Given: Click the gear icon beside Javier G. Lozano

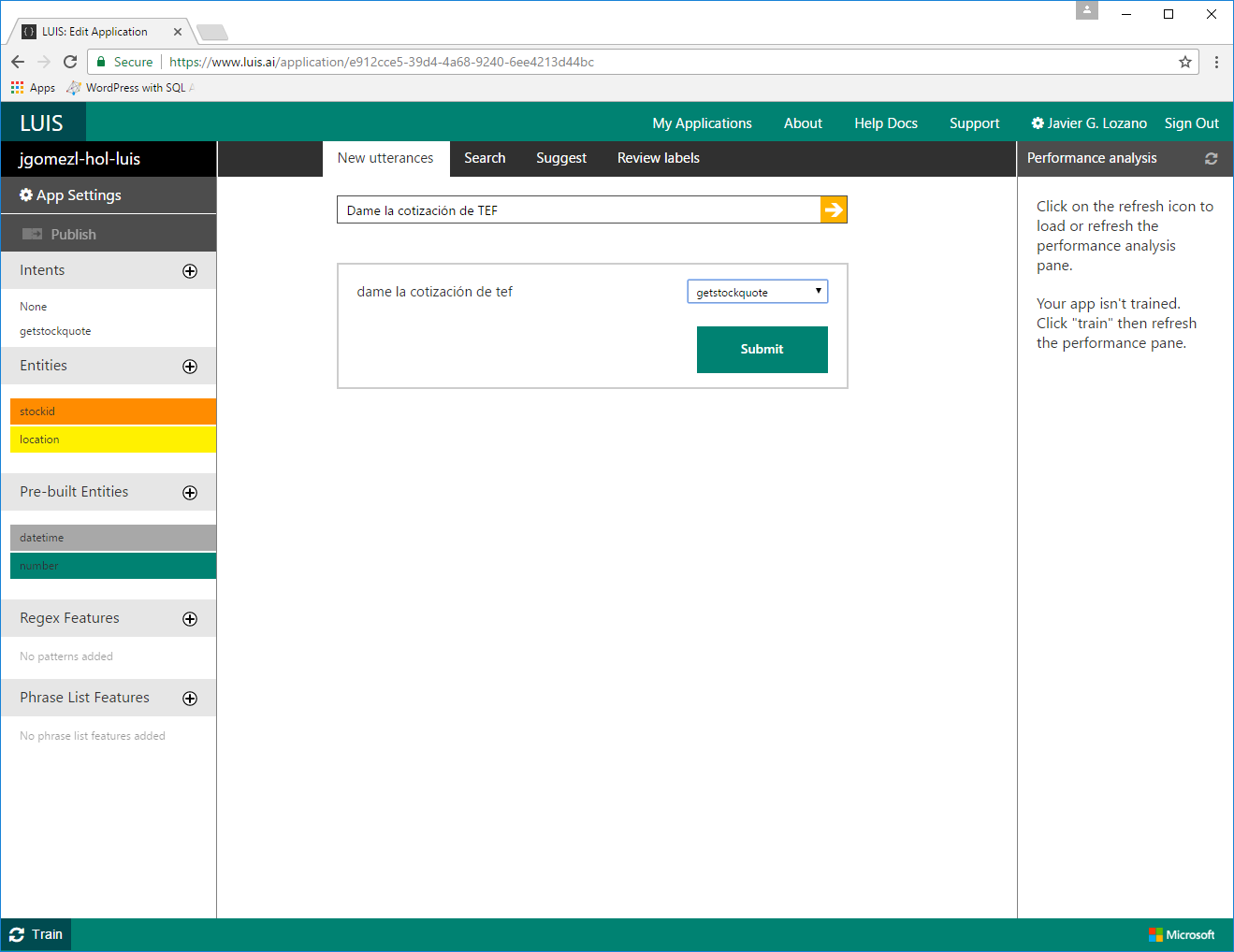Looking at the screenshot, I should click(x=1038, y=123).
